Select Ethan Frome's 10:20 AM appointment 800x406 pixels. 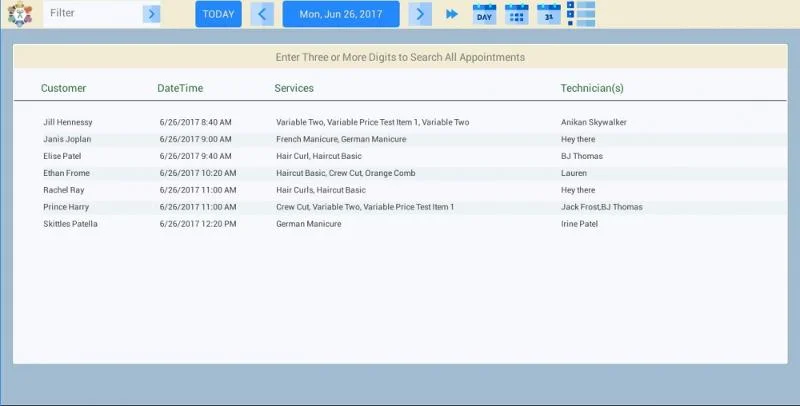[67, 173]
